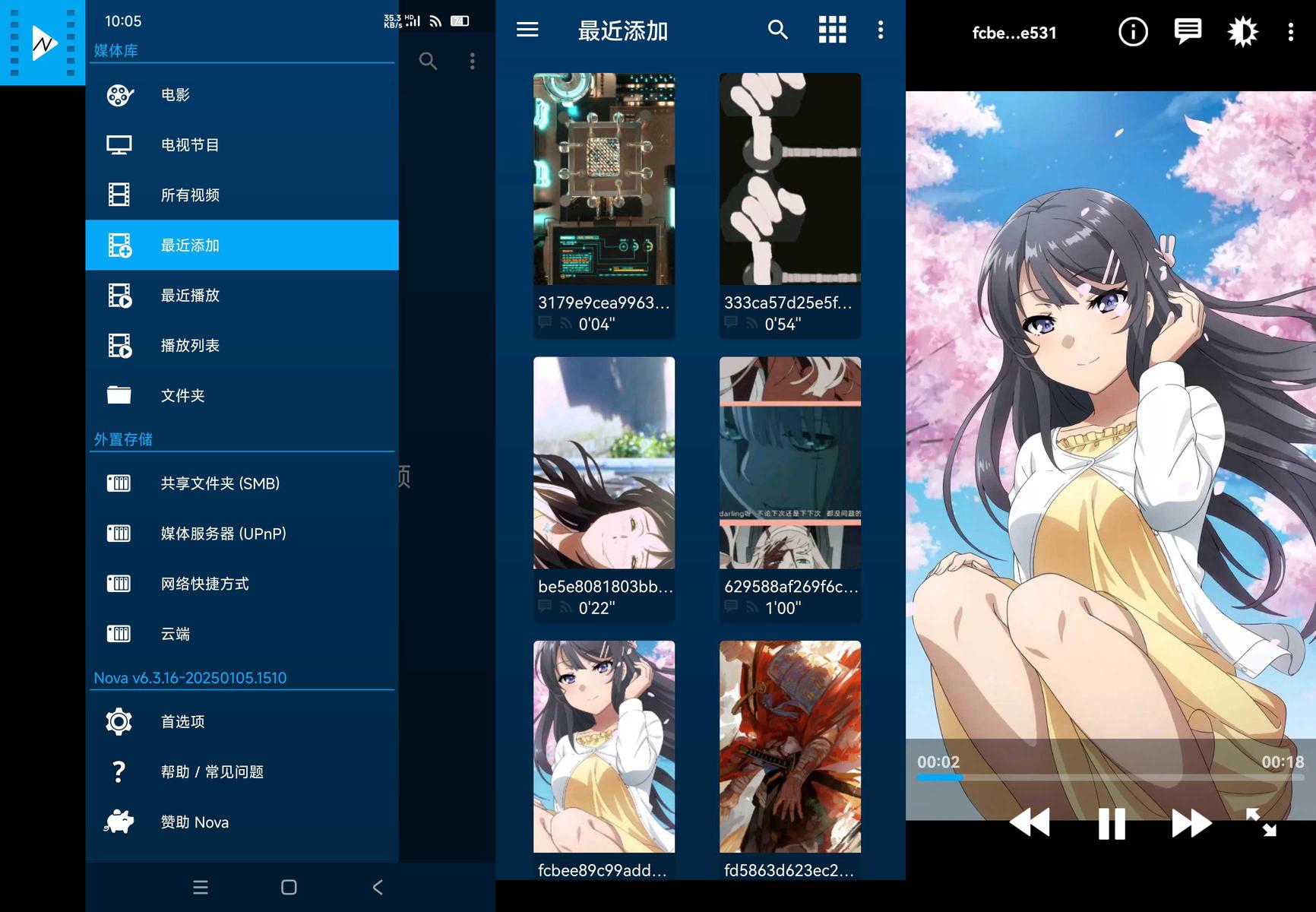
Task: Open Playlists (播放列表)
Action: [x=242, y=346]
